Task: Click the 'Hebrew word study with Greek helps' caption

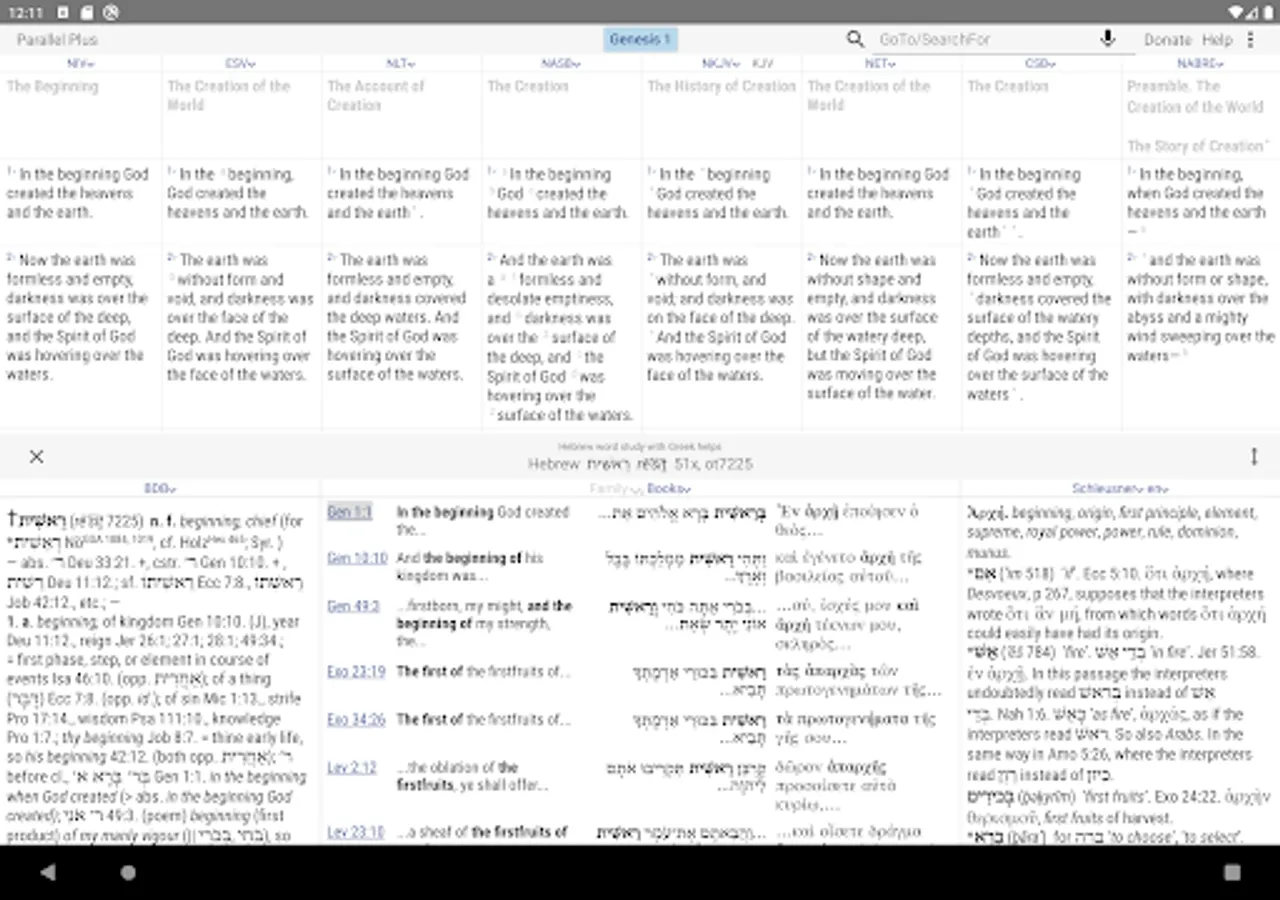Action: pos(640,446)
